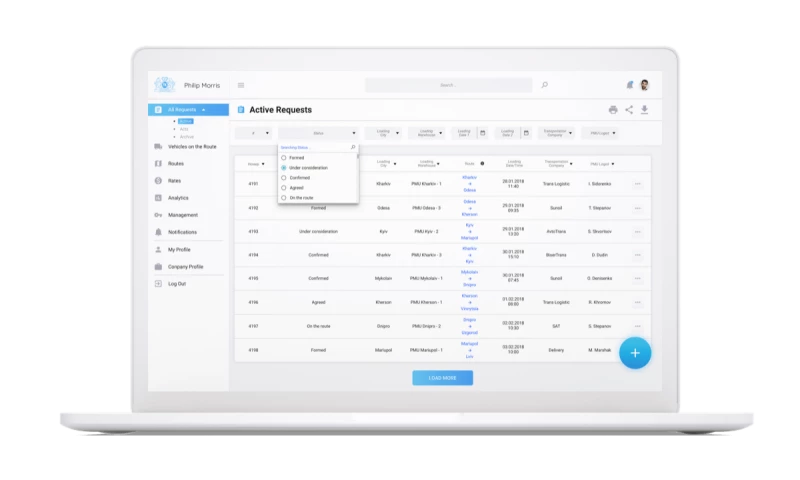Download the Active Requests list
Viewport: 800px width, 480px height.
point(644,110)
